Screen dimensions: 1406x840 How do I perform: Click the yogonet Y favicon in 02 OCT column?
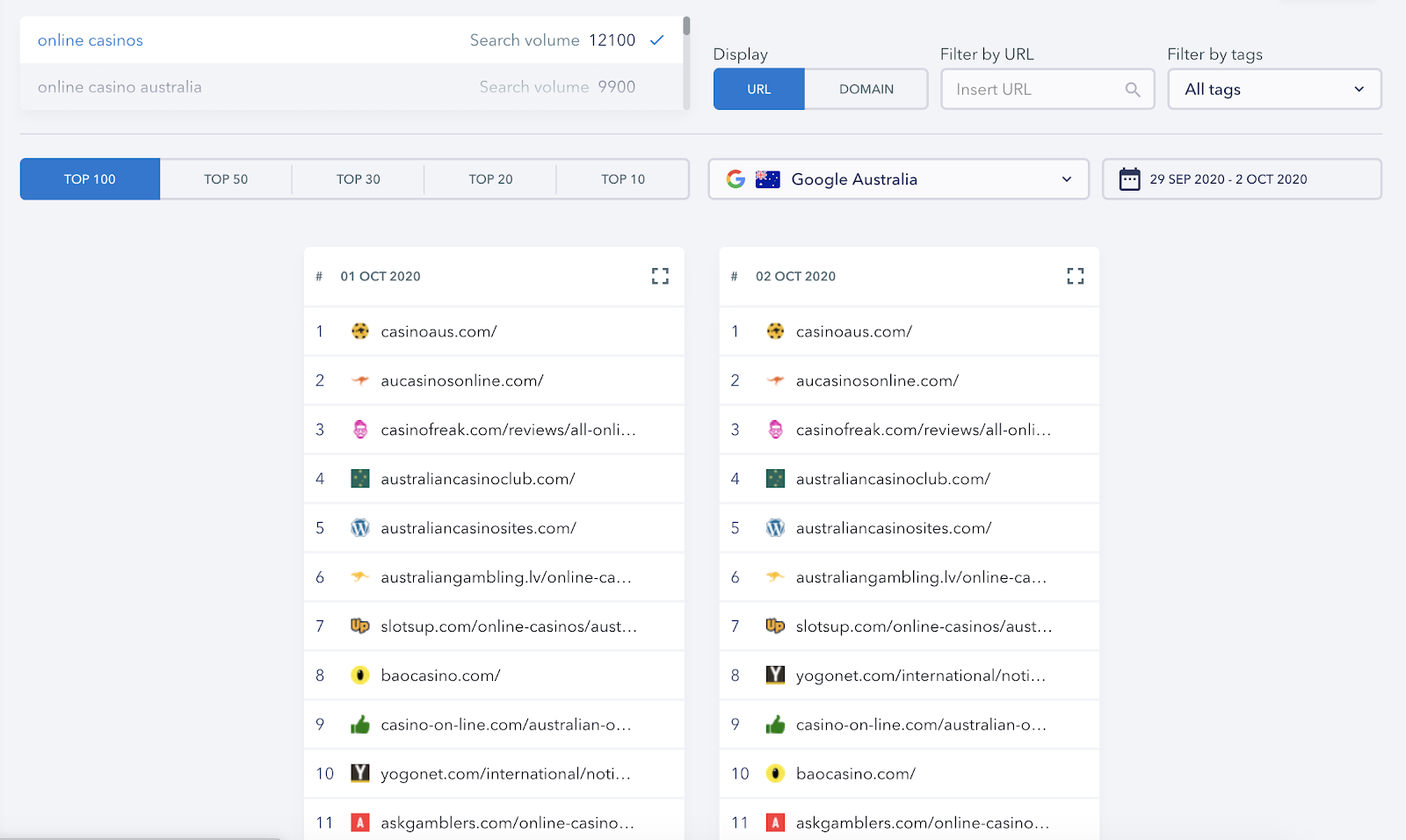(775, 675)
